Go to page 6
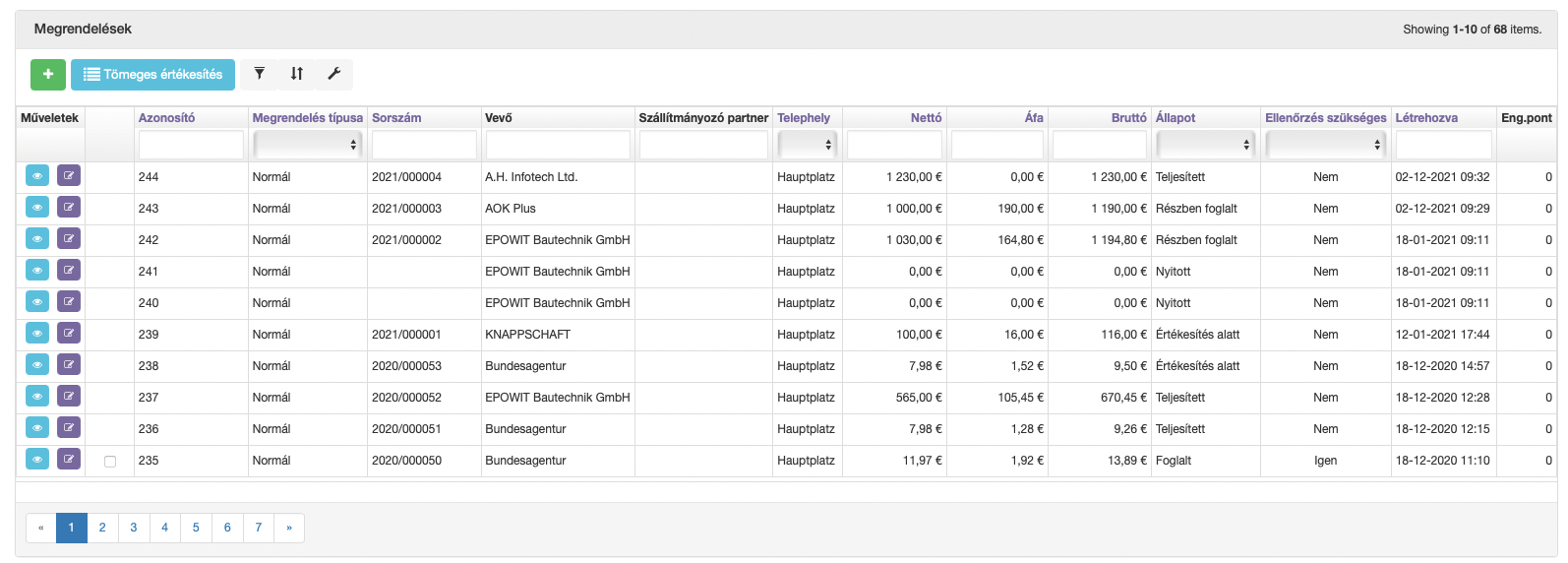 [227, 528]
